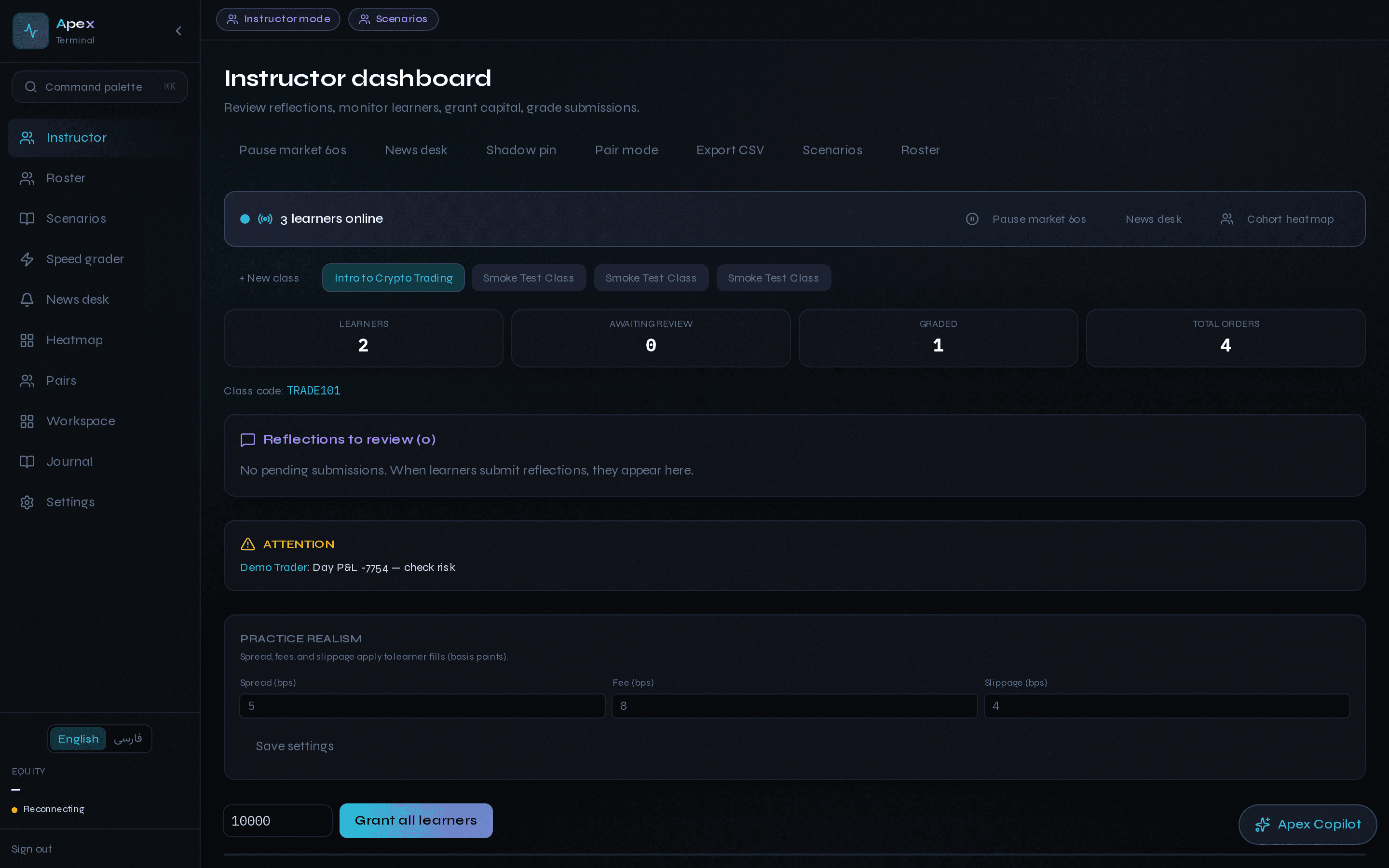
Task: Click Pause market 60s in top action row
Action: [x=293, y=150]
